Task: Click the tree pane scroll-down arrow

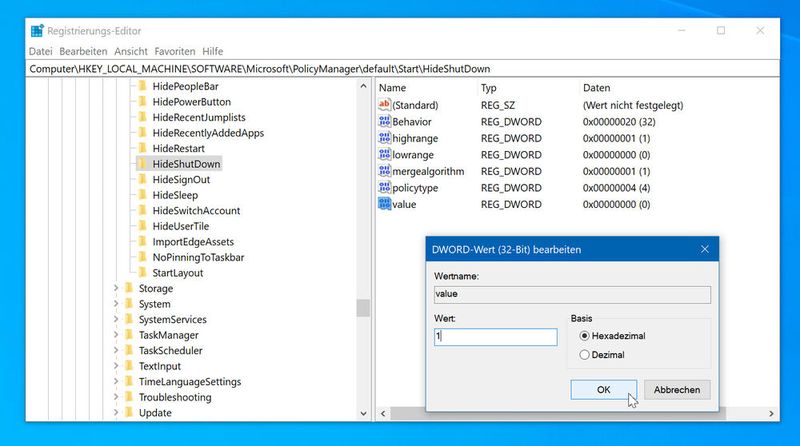Action: pyautogui.click(x=363, y=413)
